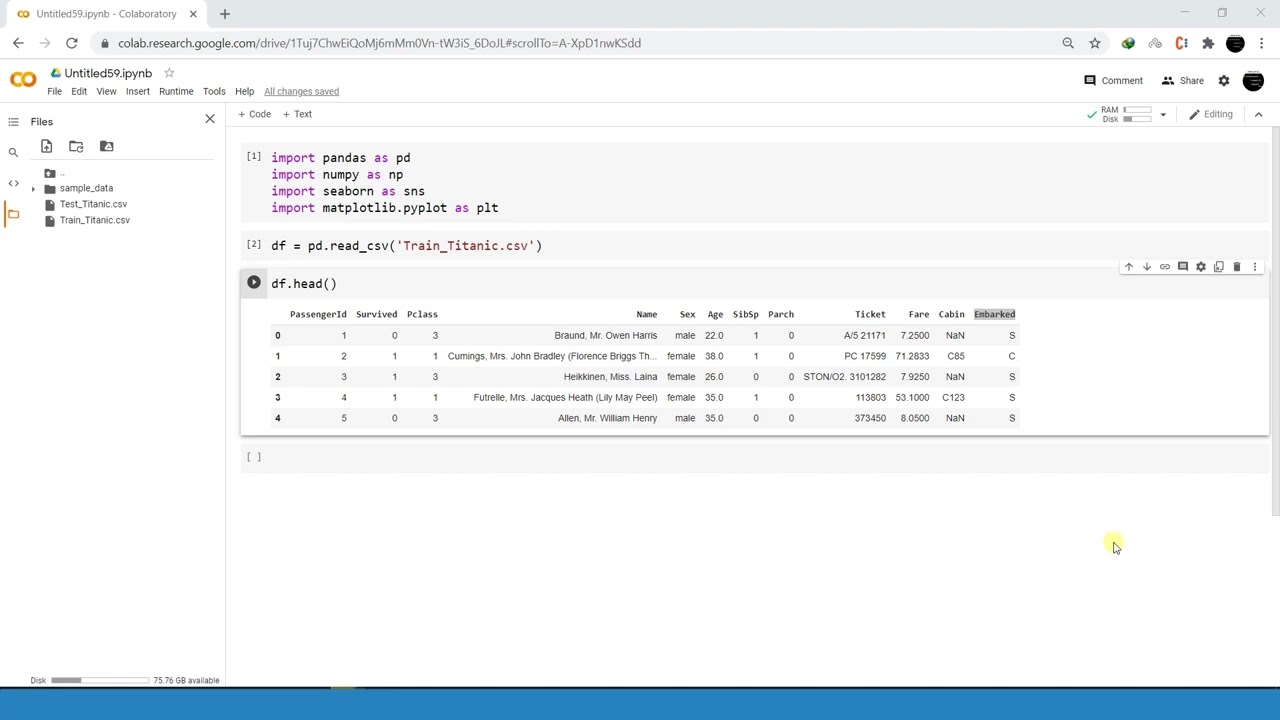Select Test_Titanic.csv file
Viewport: 1280px width, 720px height.
[x=93, y=204]
